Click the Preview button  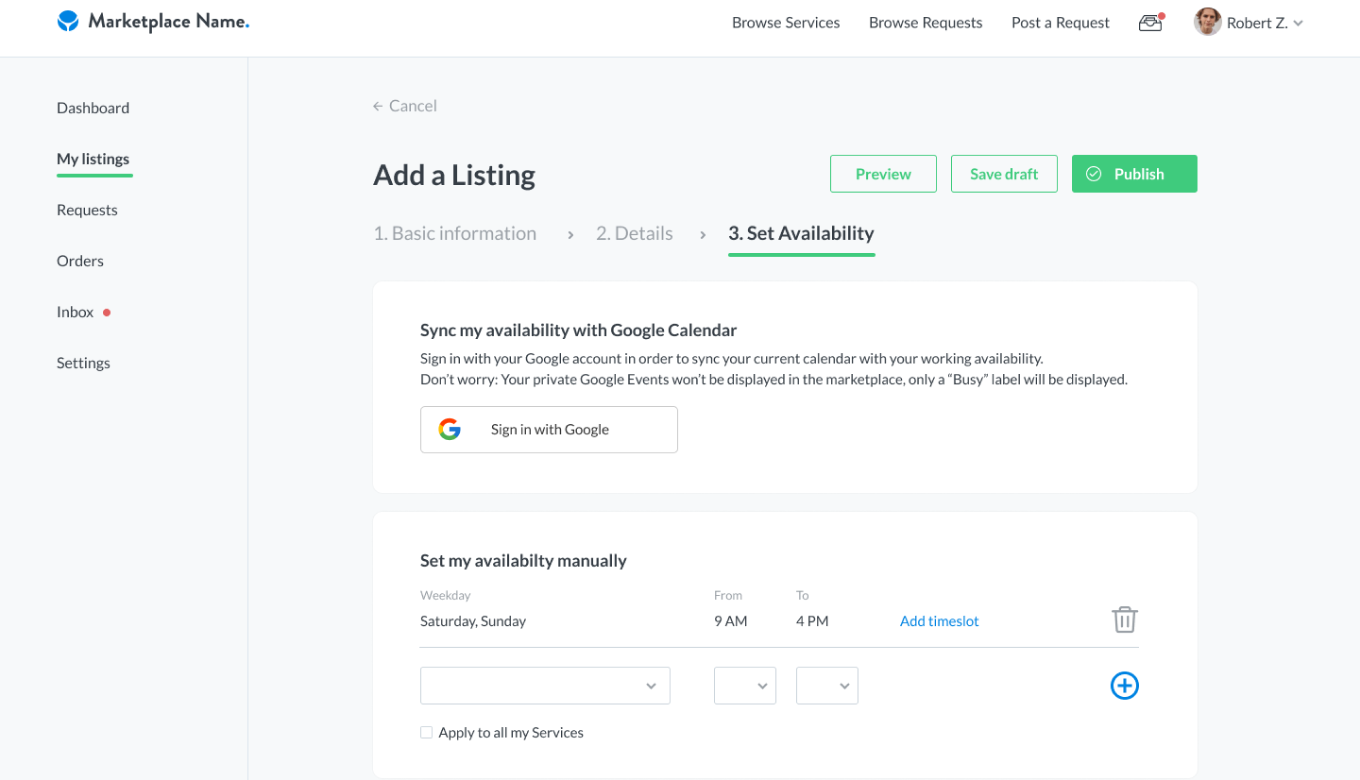[883, 174]
